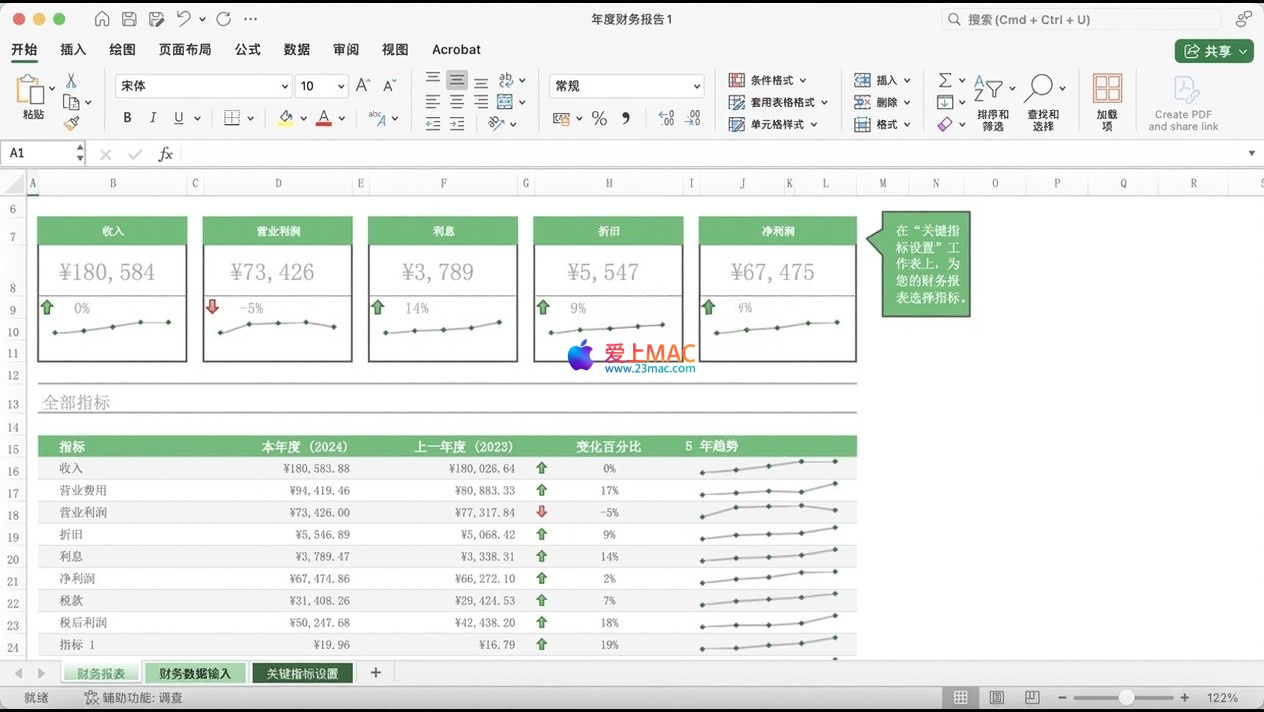Toggle italic formatting with the I button

coord(153,118)
